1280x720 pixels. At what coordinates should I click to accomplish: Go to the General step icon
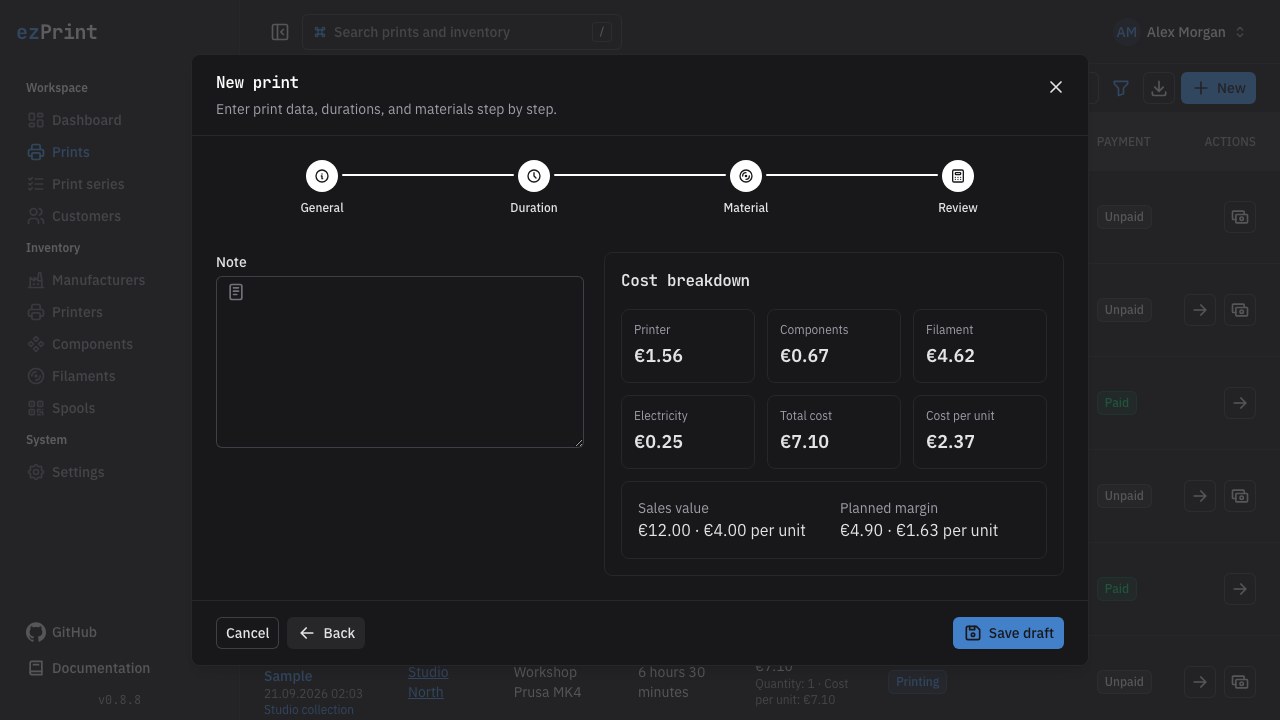click(x=322, y=176)
